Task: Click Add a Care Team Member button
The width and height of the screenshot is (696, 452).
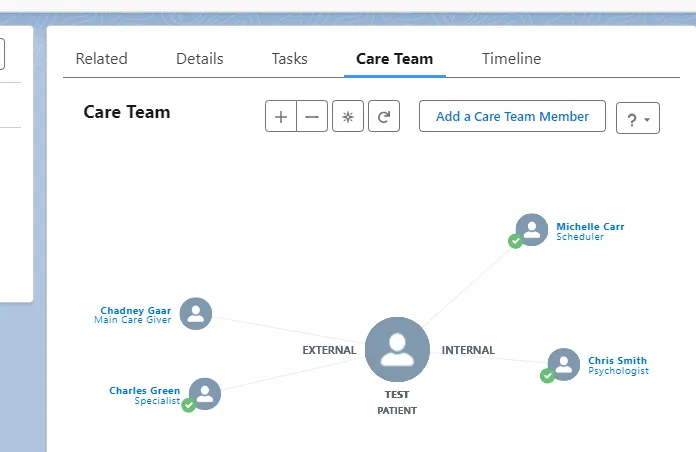Action: tap(512, 116)
